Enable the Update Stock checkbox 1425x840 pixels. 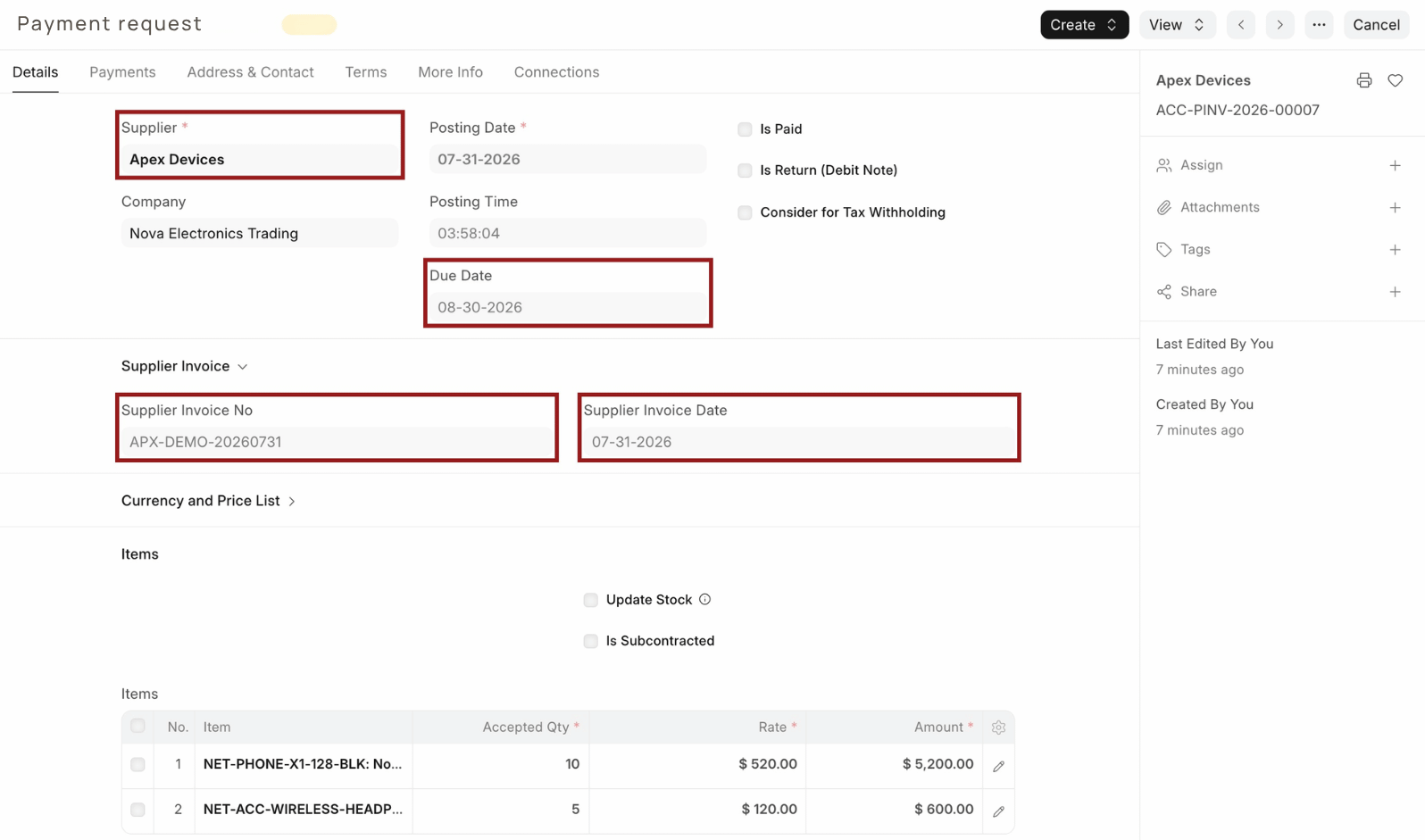(590, 600)
